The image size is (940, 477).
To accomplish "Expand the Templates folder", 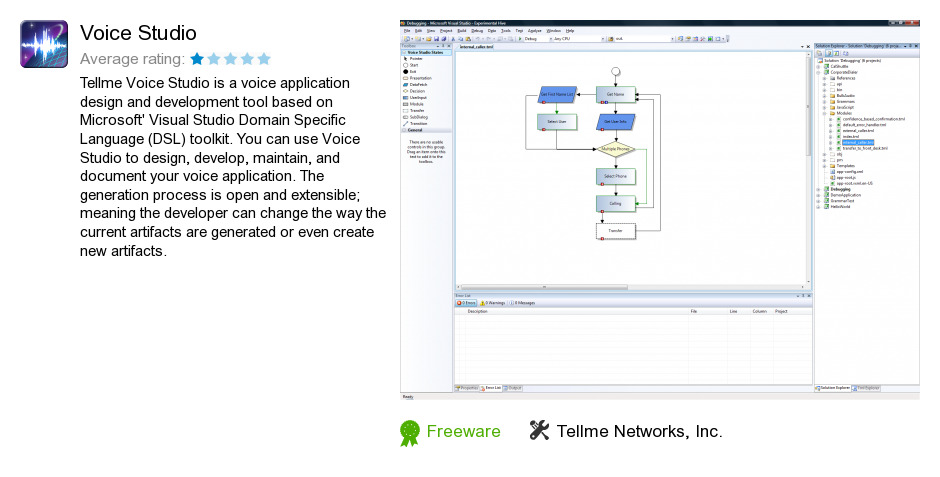I will click(825, 166).
